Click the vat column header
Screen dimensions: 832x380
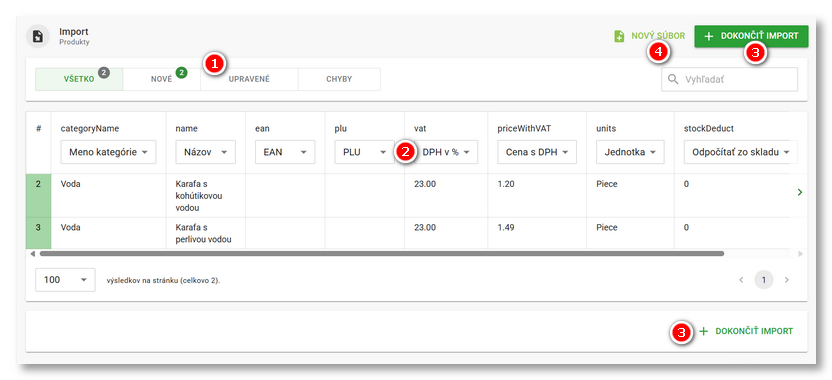(420, 128)
